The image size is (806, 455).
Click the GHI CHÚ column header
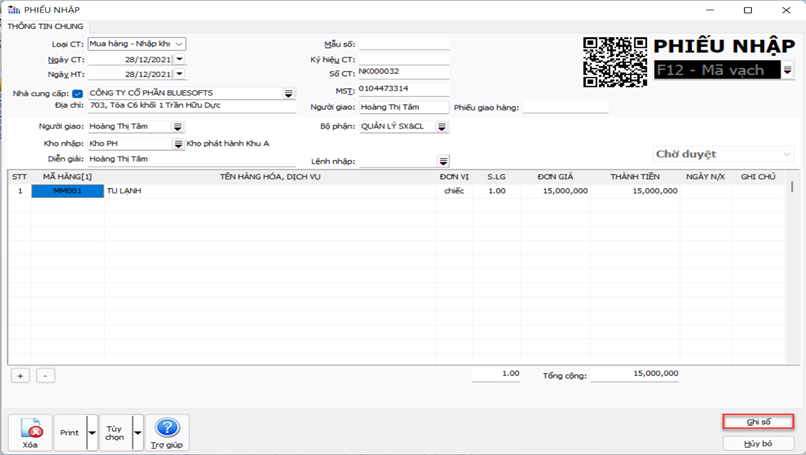coord(758,177)
